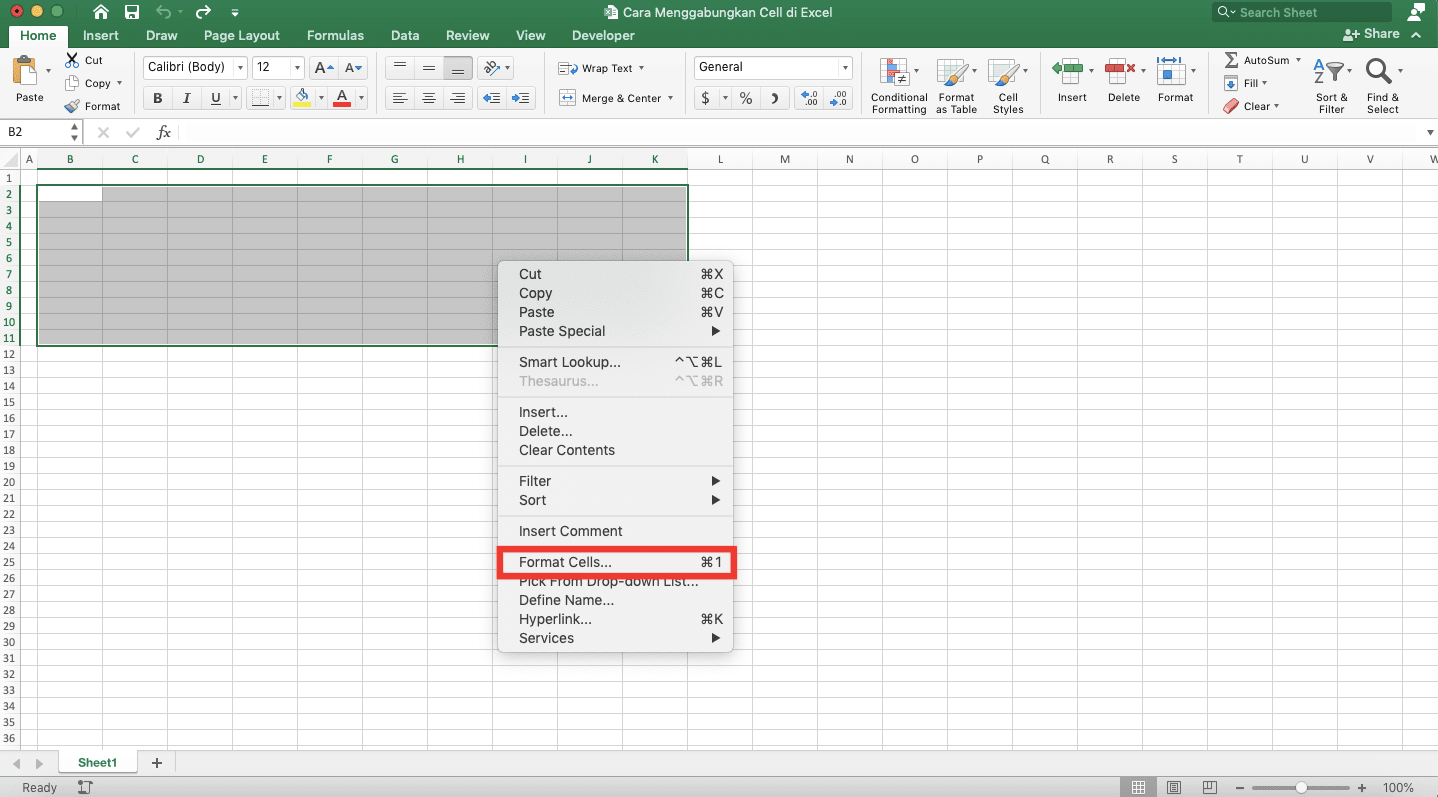Click the fill color bucket icon
1438x797 pixels.
(x=302, y=98)
